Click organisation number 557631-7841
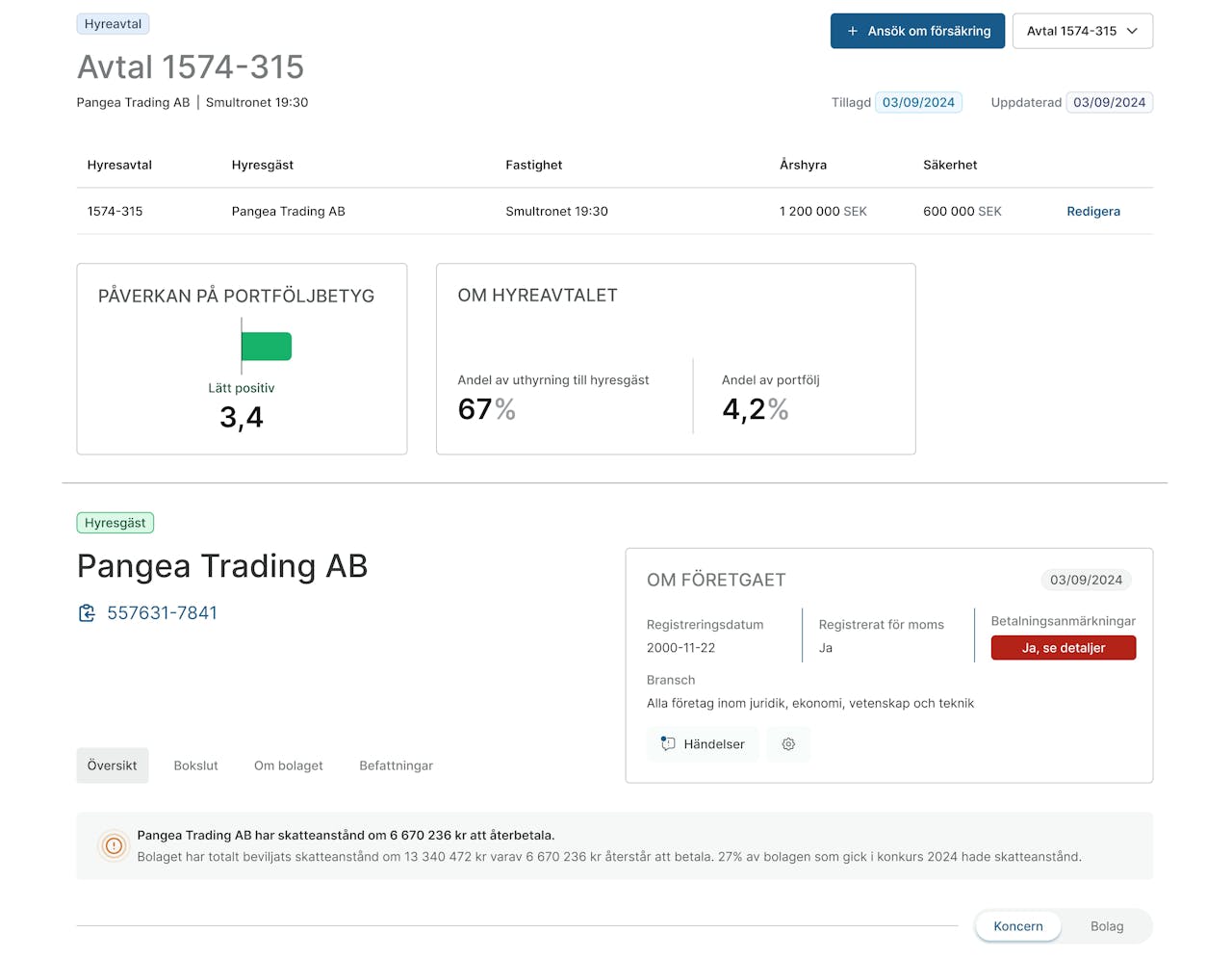 (x=162, y=613)
